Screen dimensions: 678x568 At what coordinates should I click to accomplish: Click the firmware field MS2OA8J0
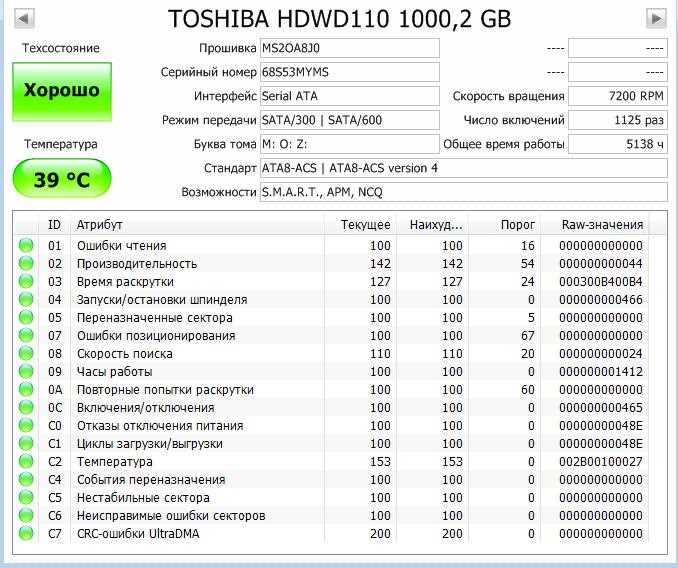(349, 48)
